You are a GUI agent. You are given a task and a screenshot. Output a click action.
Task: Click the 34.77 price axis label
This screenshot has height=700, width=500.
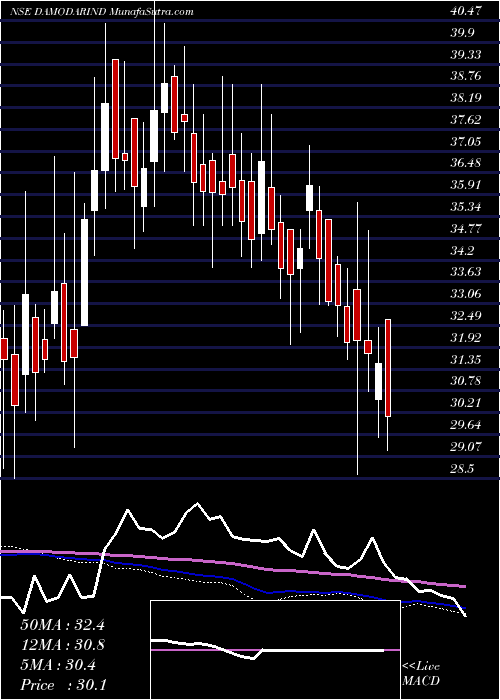(x=466, y=229)
